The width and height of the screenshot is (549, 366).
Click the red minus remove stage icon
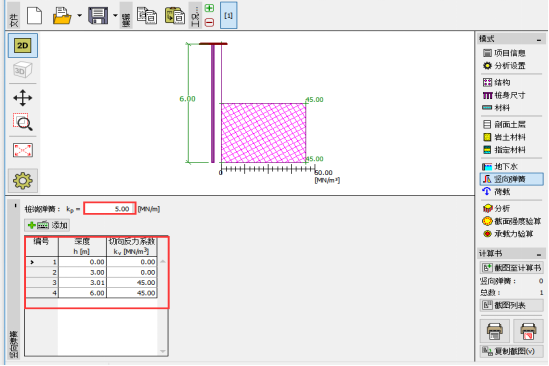tap(209, 23)
